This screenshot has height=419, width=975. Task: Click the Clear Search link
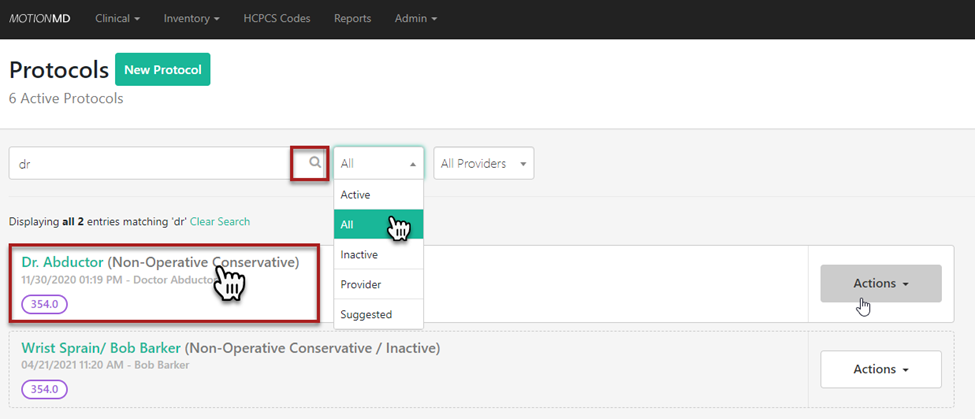pyautogui.click(x=220, y=222)
